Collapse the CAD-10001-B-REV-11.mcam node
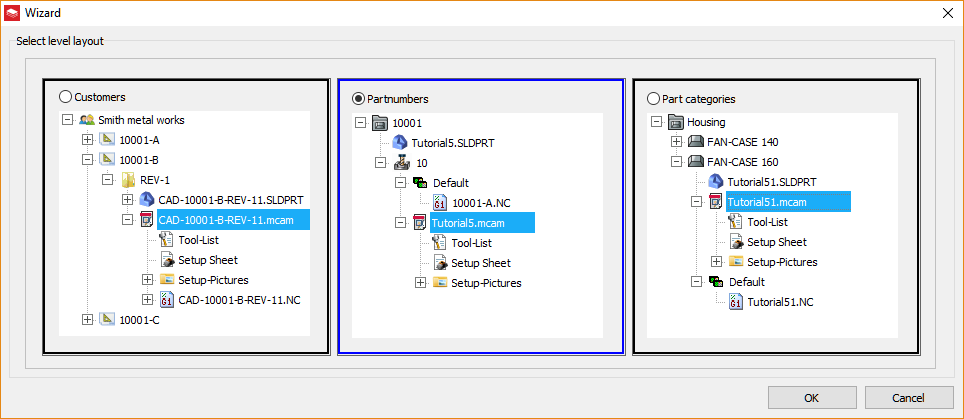This screenshot has height=419, width=964. click(x=127, y=219)
